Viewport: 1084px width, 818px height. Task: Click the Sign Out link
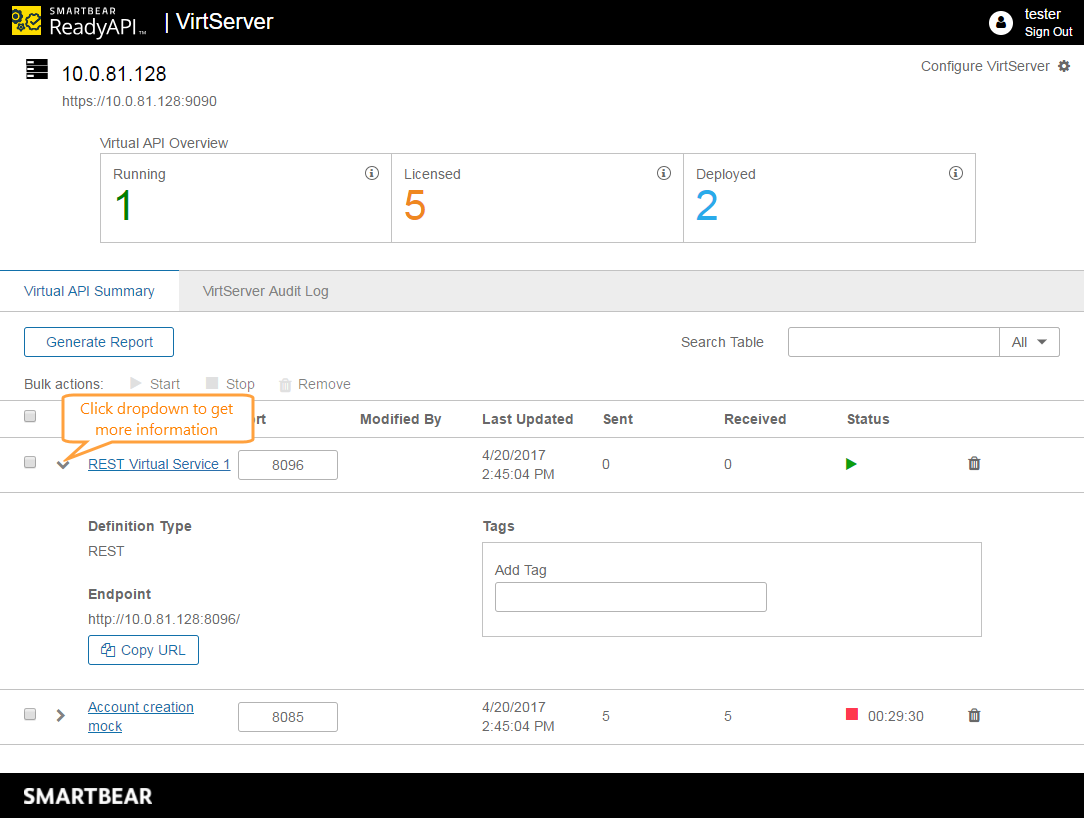click(1048, 32)
